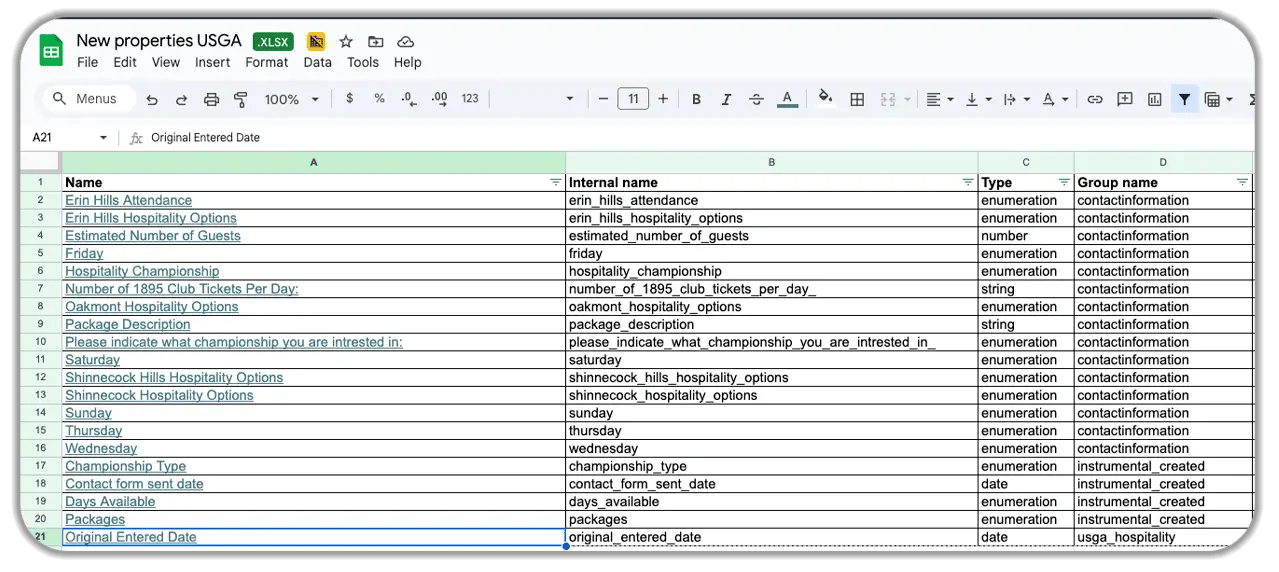
Task: Click the undo arrow
Action: [152, 99]
